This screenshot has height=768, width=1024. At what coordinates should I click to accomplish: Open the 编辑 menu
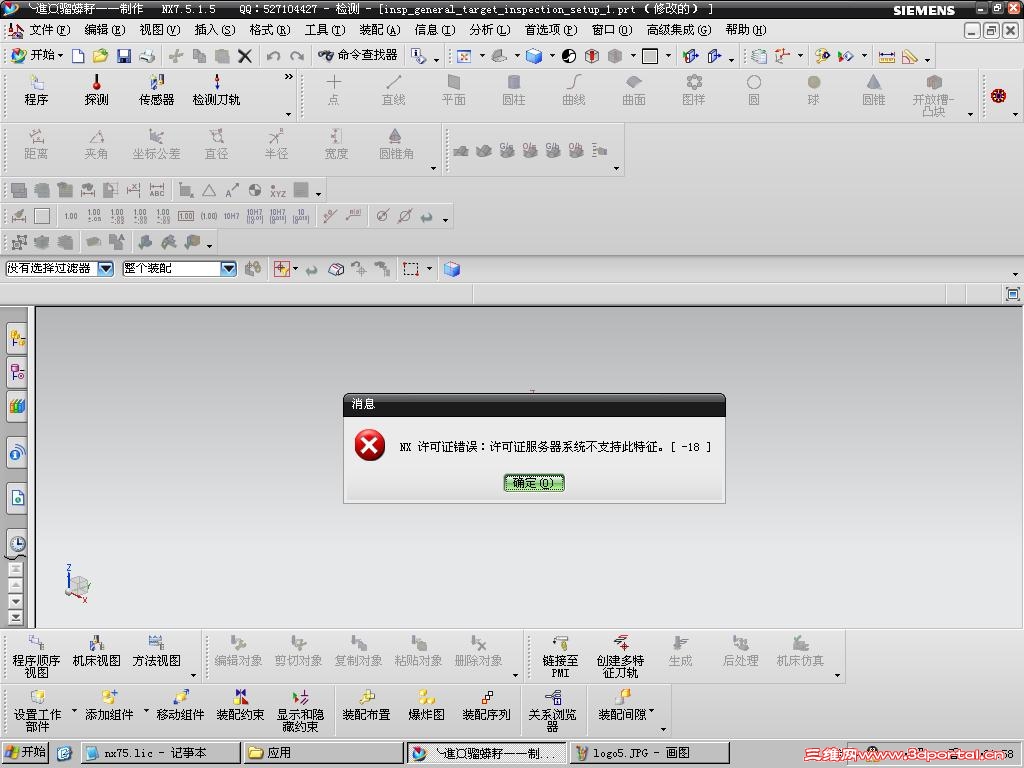click(104, 30)
